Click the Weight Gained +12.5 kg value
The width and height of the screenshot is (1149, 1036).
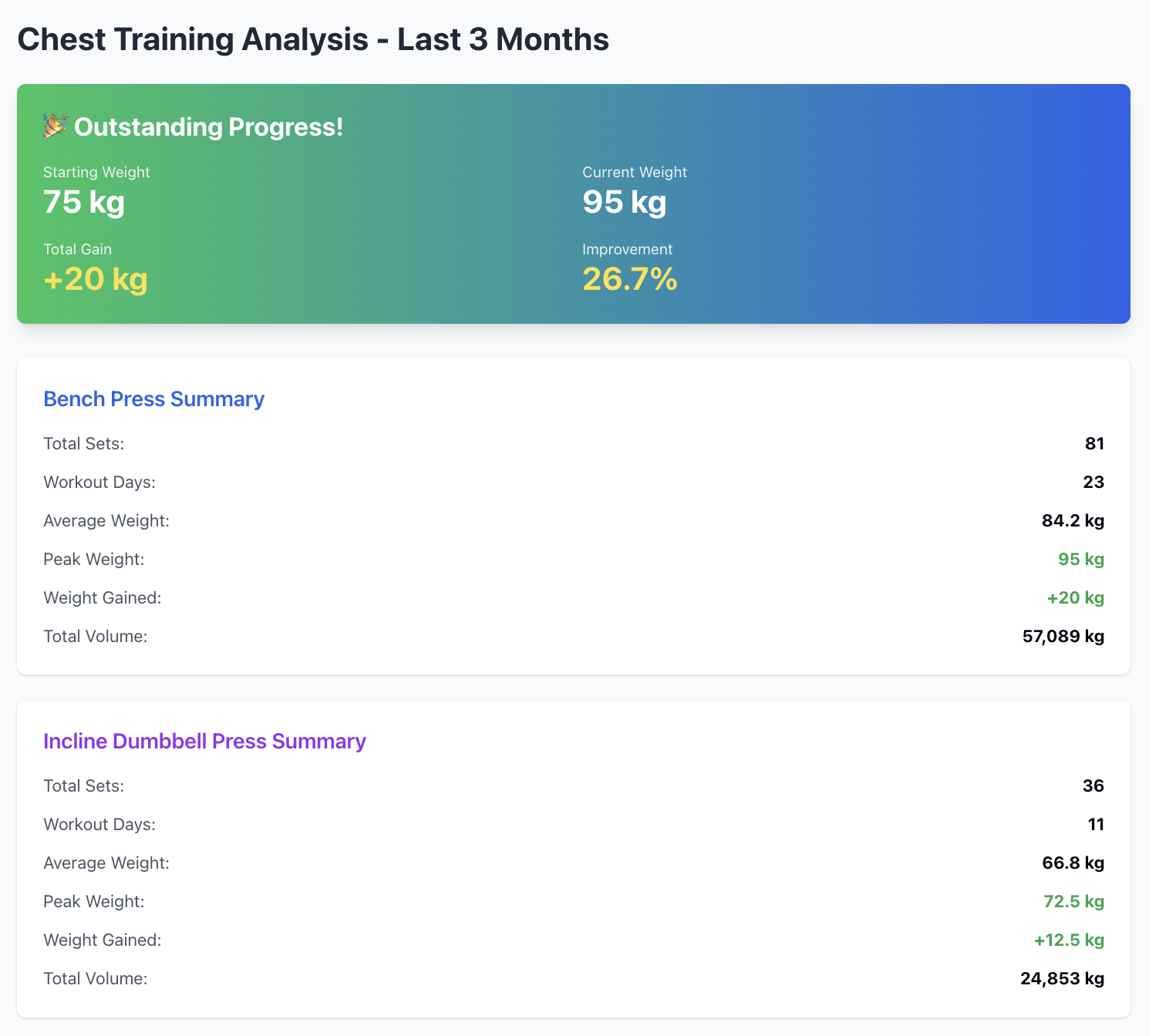[x=1069, y=940]
